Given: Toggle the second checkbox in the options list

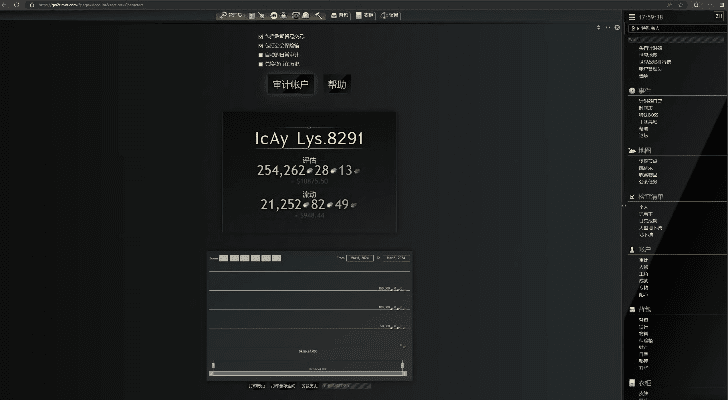Looking at the screenshot, I should click(x=260, y=45).
